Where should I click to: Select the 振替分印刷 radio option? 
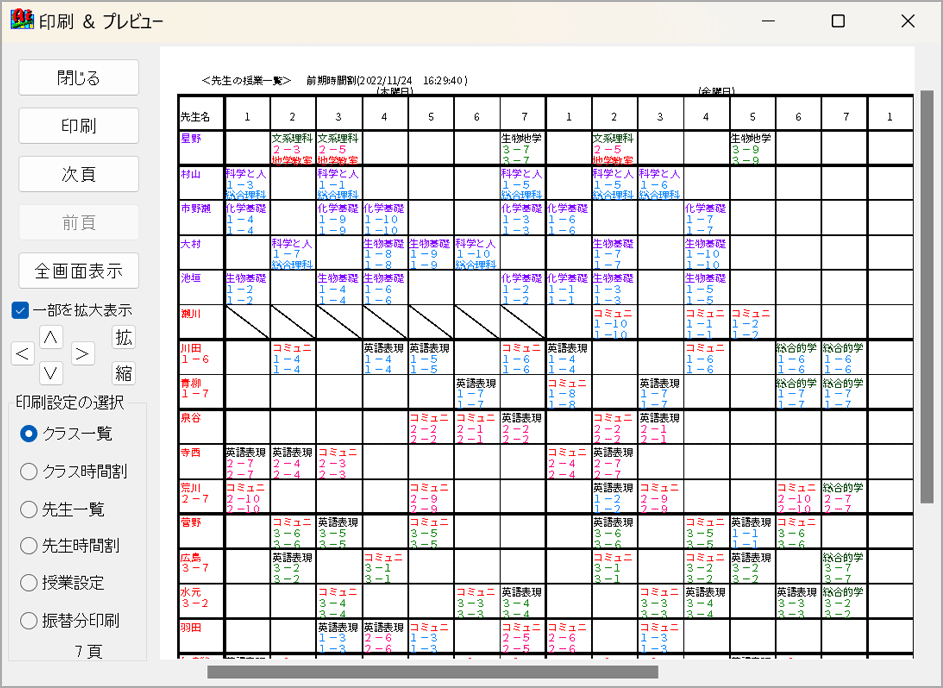click(29, 621)
